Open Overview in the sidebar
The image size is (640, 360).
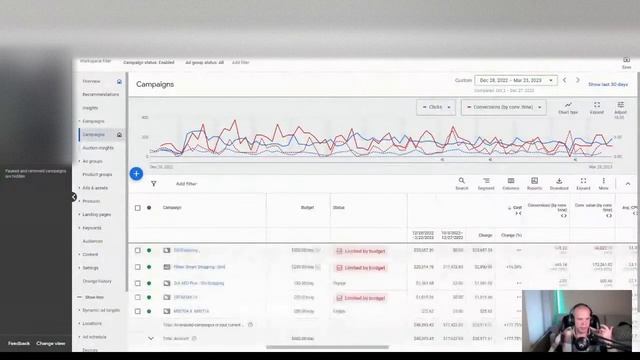pos(91,82)
